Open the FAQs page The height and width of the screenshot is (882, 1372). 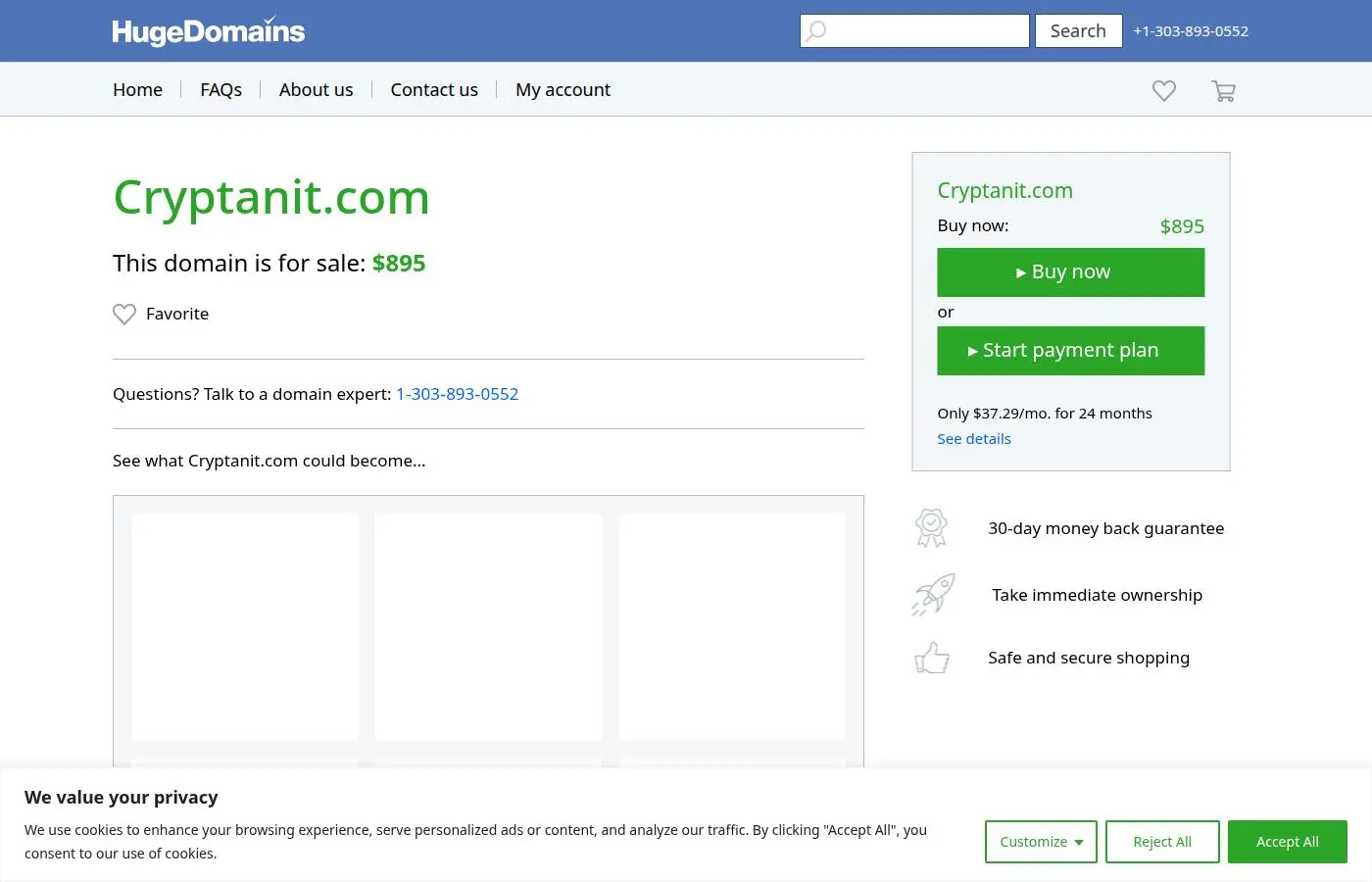point(220,89)
